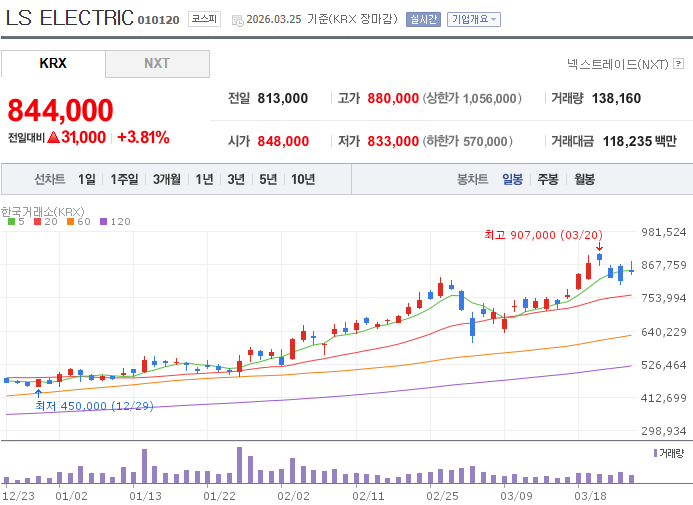The image size is (693, 505).
Task: Click the red up-triangle change indicator
Action: (53, 137)
